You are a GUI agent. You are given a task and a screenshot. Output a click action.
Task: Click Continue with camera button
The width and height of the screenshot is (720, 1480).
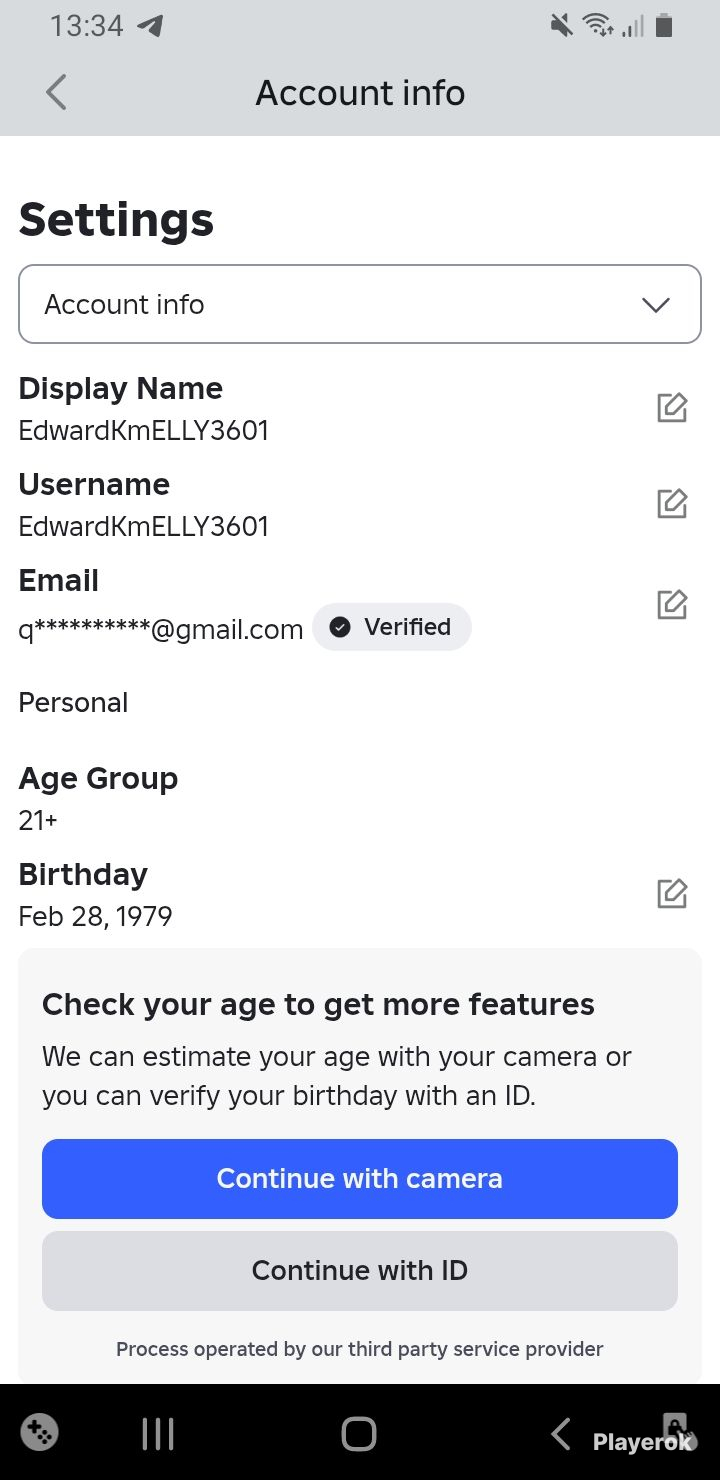click(x=360, y=1179)
